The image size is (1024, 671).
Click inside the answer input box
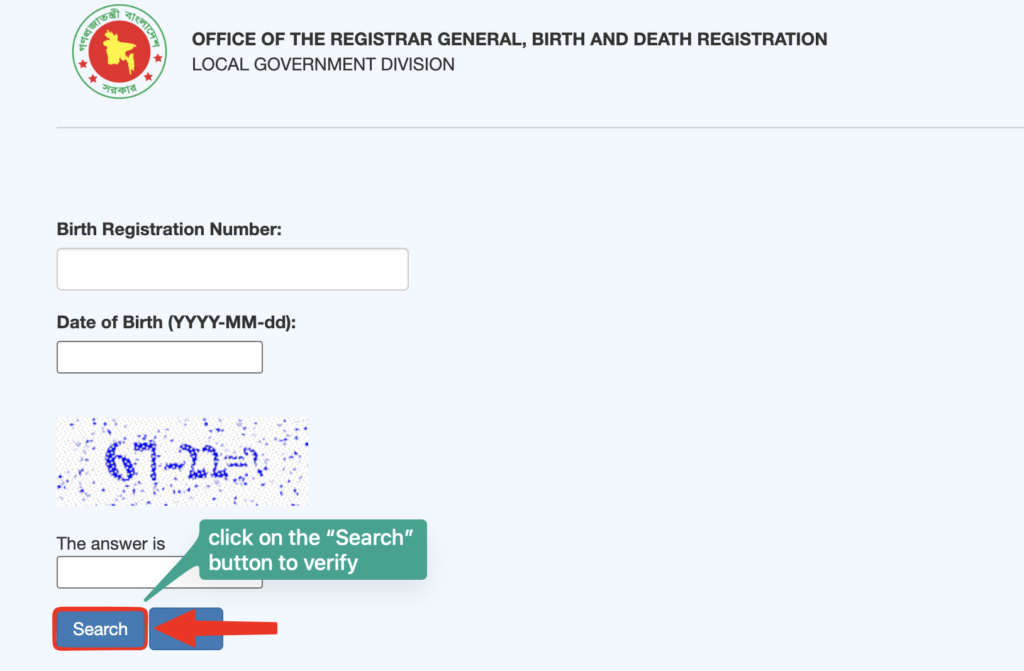[120, 572]
